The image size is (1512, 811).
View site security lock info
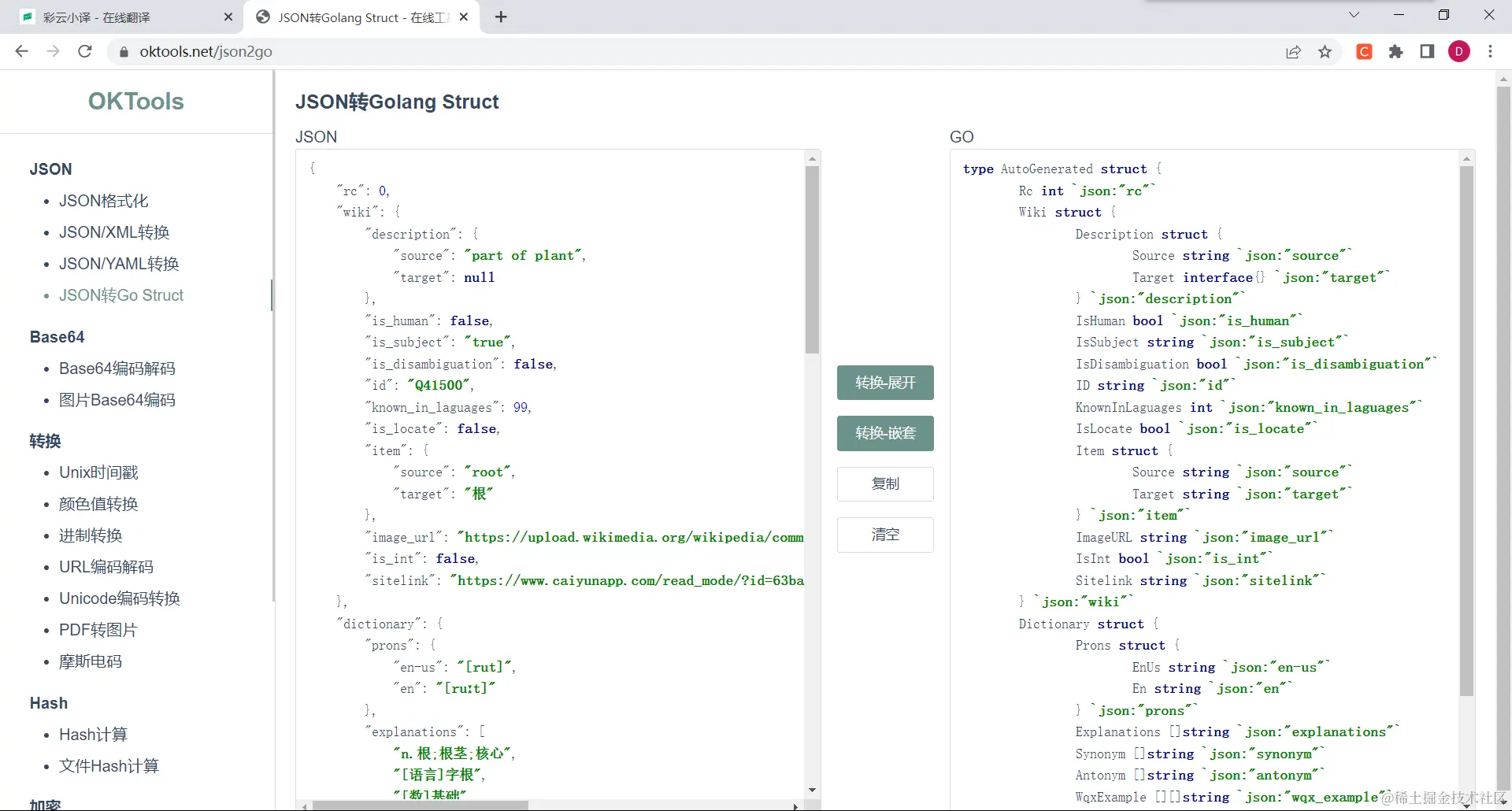pos(123,52)
